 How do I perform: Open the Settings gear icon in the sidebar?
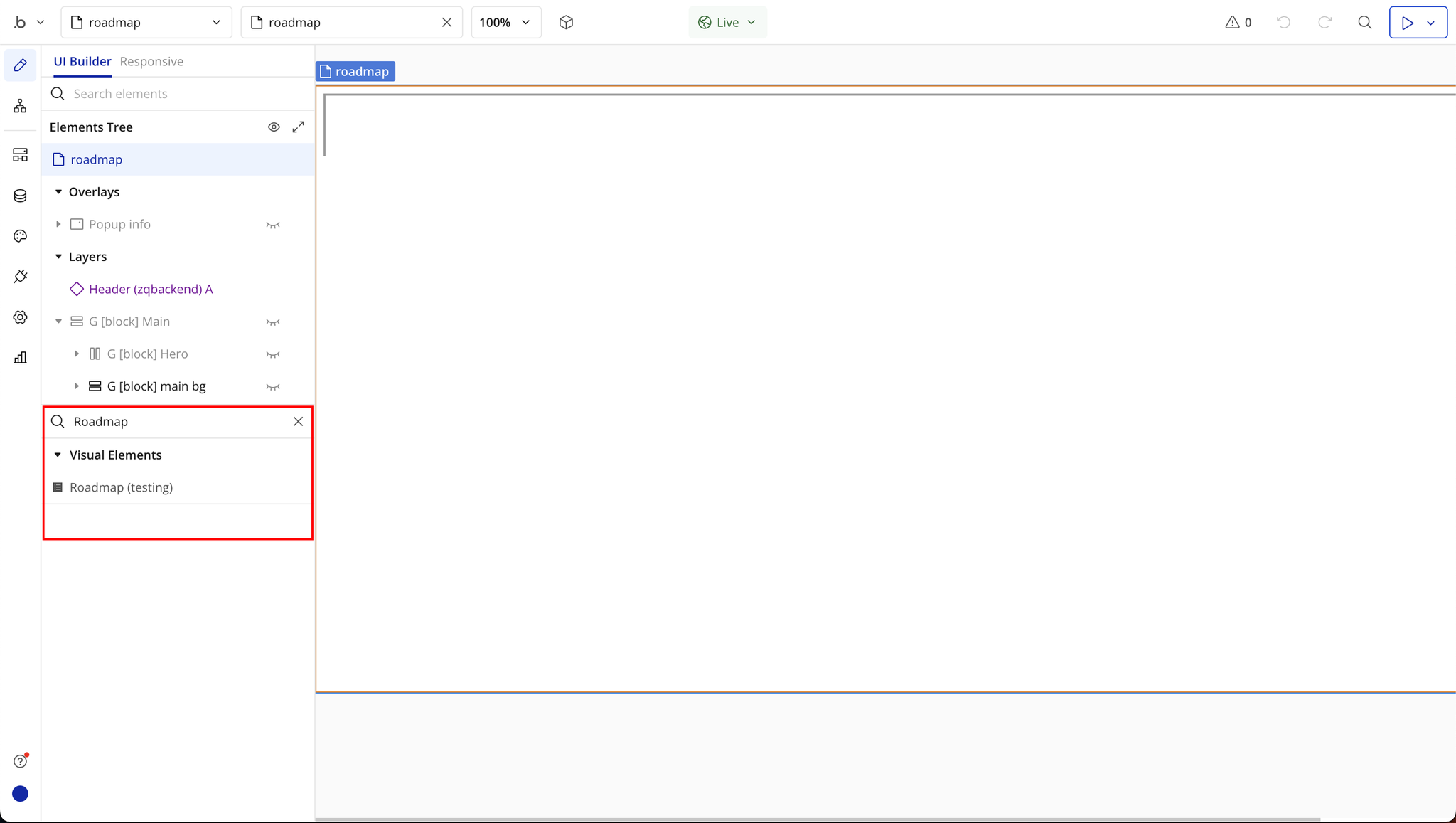coord(20,317)
